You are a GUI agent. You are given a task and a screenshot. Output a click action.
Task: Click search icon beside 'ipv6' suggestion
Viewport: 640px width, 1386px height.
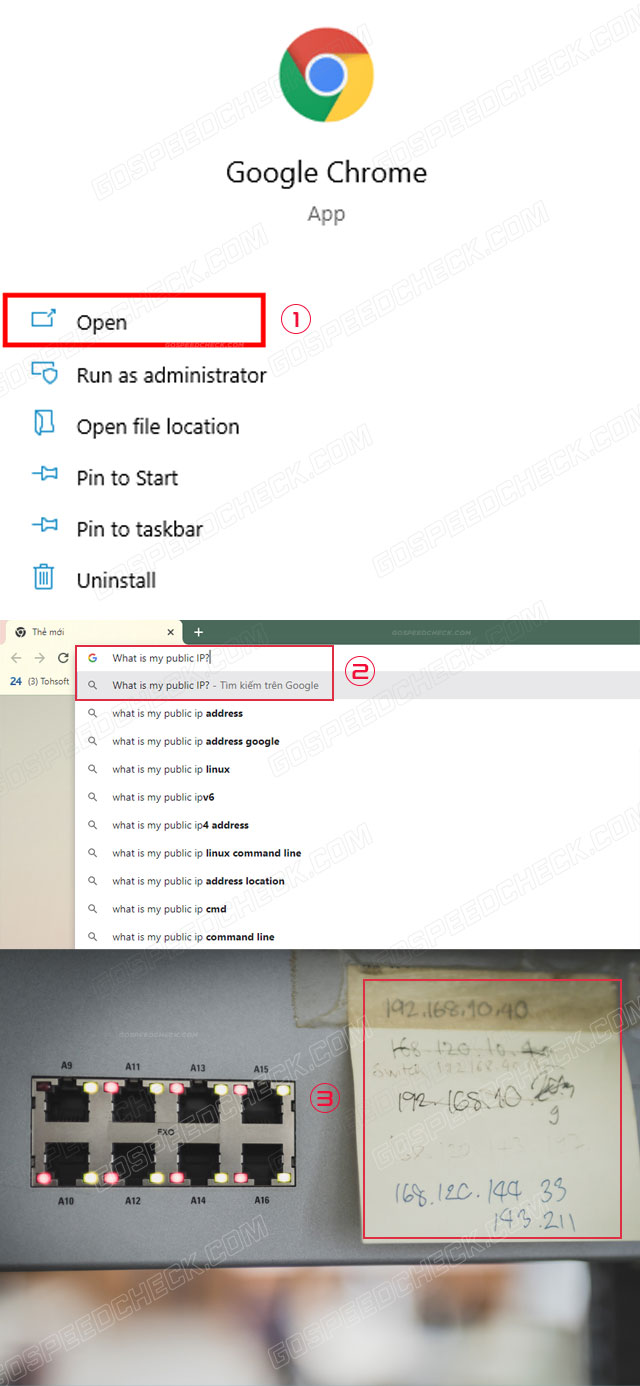[x=92, y=797]
